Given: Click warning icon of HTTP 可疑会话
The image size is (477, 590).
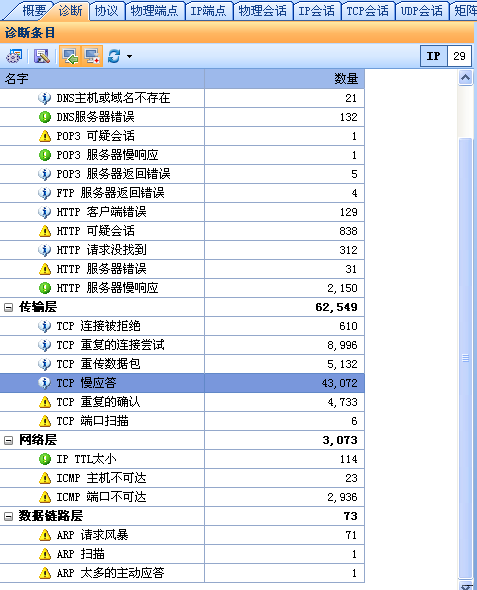Looking at the screenshot, I should 45,231.
